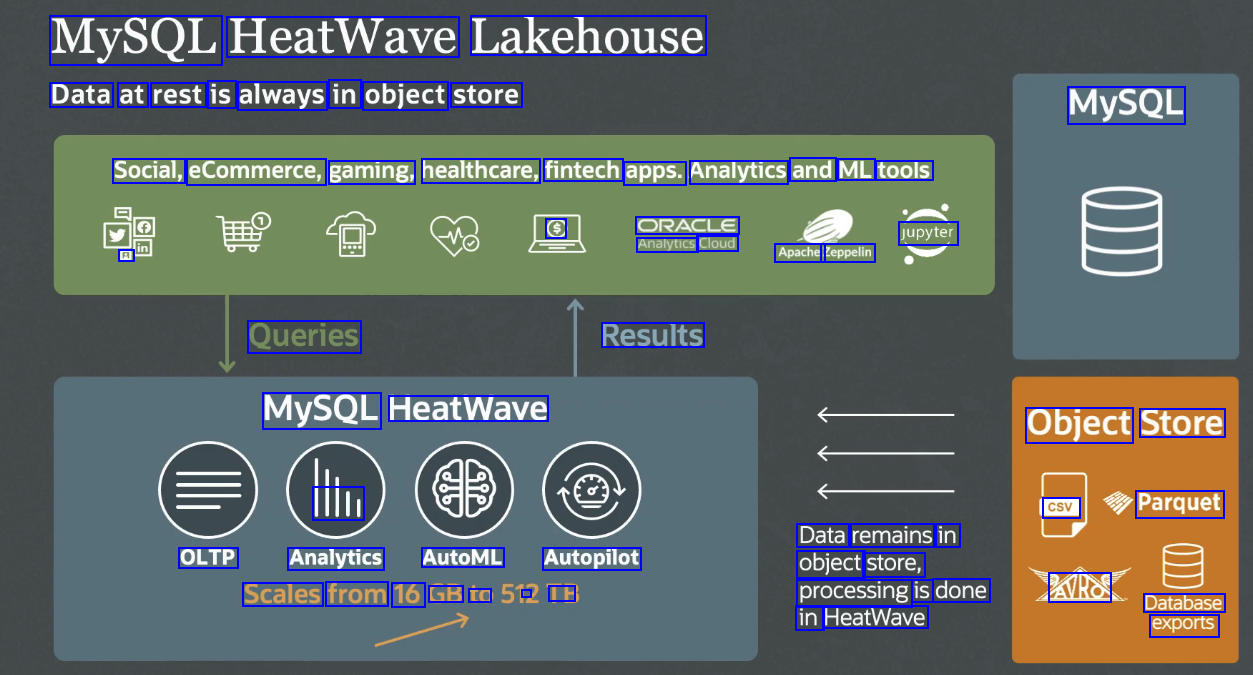The width and height of the screenshot is (1253, 675).
Task: Click the Results label beside up arrow
Action: coord(653,335)
